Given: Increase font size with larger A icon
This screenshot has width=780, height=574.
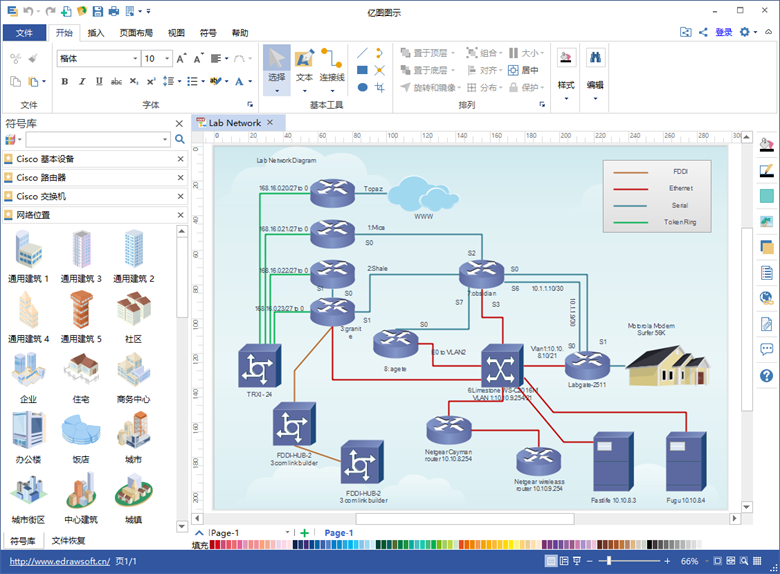Looking at the screenshot, I should (x=182, y=59).
